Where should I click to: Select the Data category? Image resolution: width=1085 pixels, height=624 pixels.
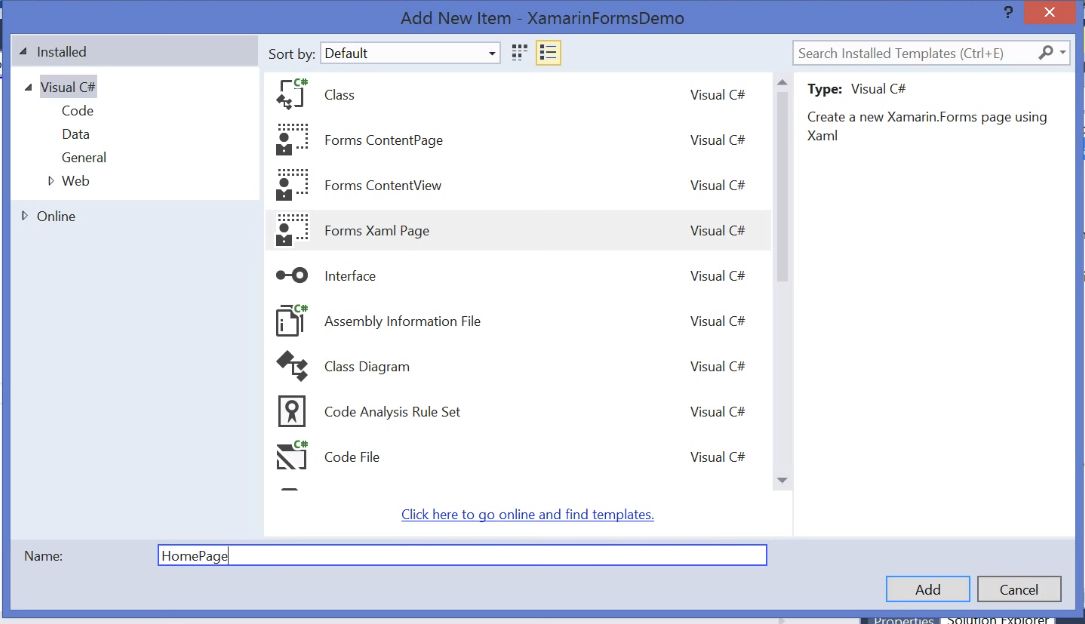75,134
